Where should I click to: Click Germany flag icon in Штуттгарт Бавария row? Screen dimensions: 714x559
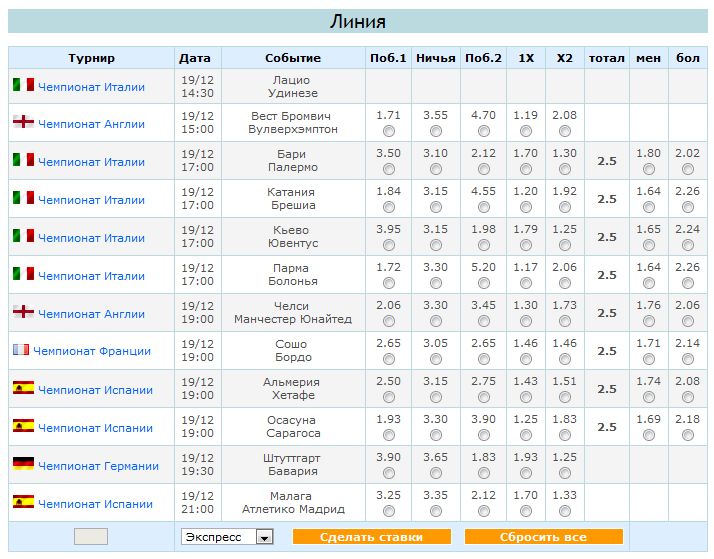[23, 463]
